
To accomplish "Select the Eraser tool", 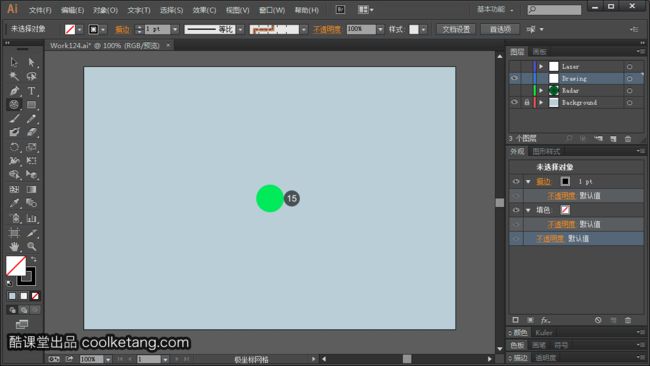I will pos(31,133).
